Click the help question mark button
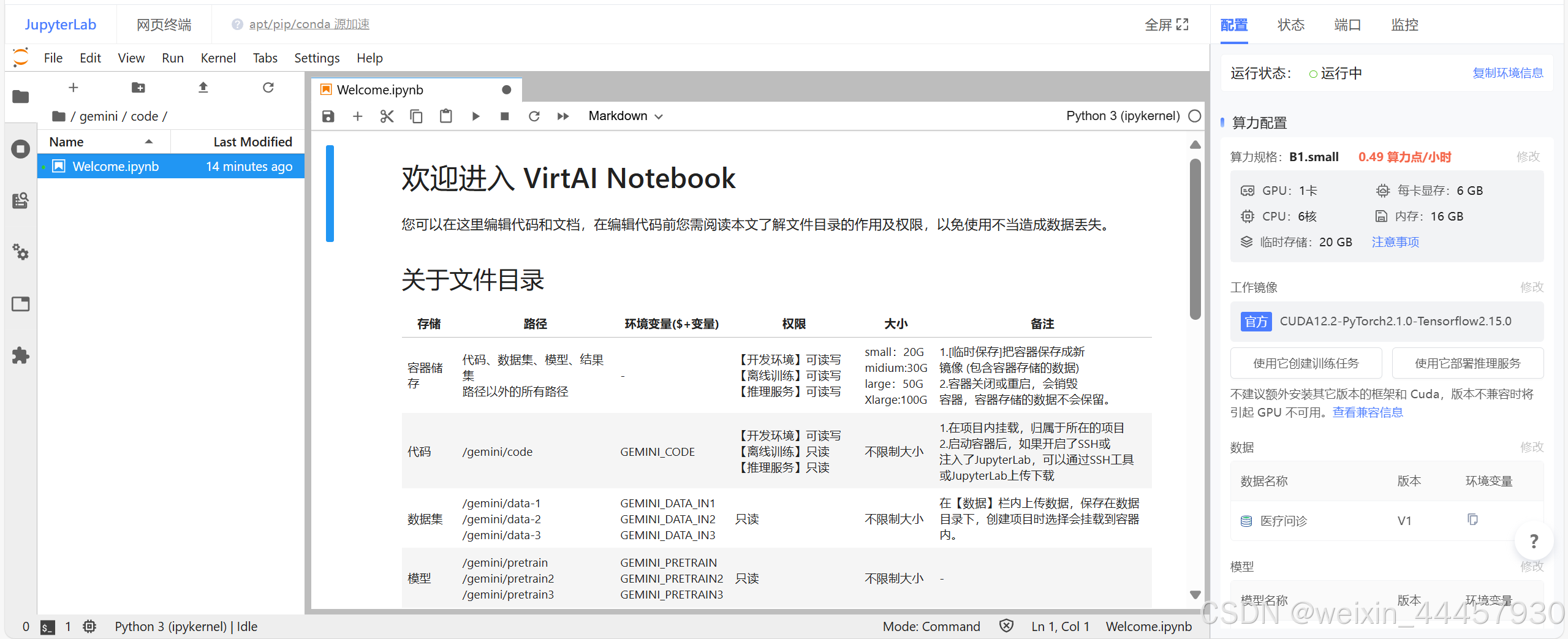Viewport: 1568px width, 639px height. pyautogui.click(x=1534, y=541)
